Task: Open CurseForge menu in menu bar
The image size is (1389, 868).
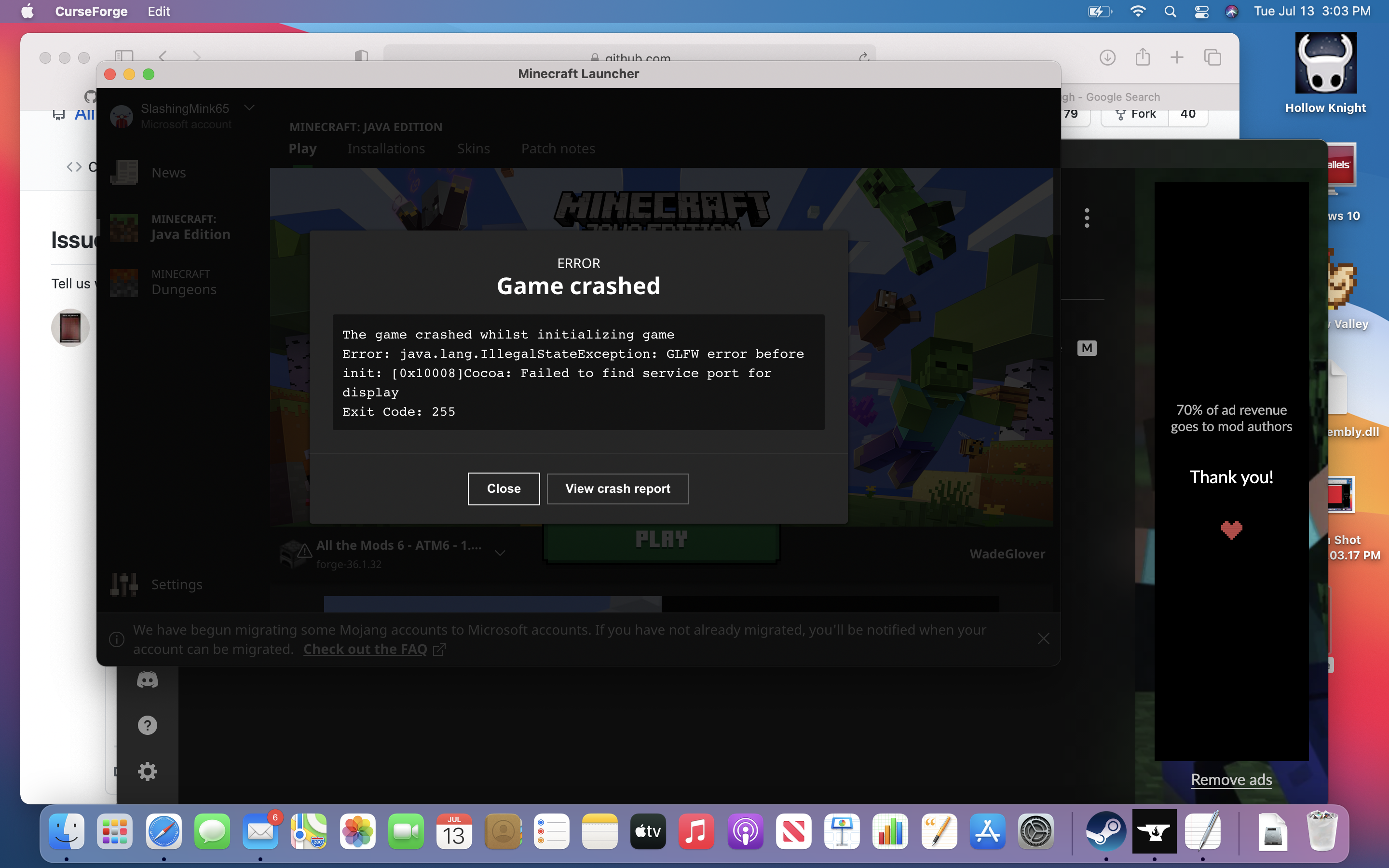Action: (91, 12)
